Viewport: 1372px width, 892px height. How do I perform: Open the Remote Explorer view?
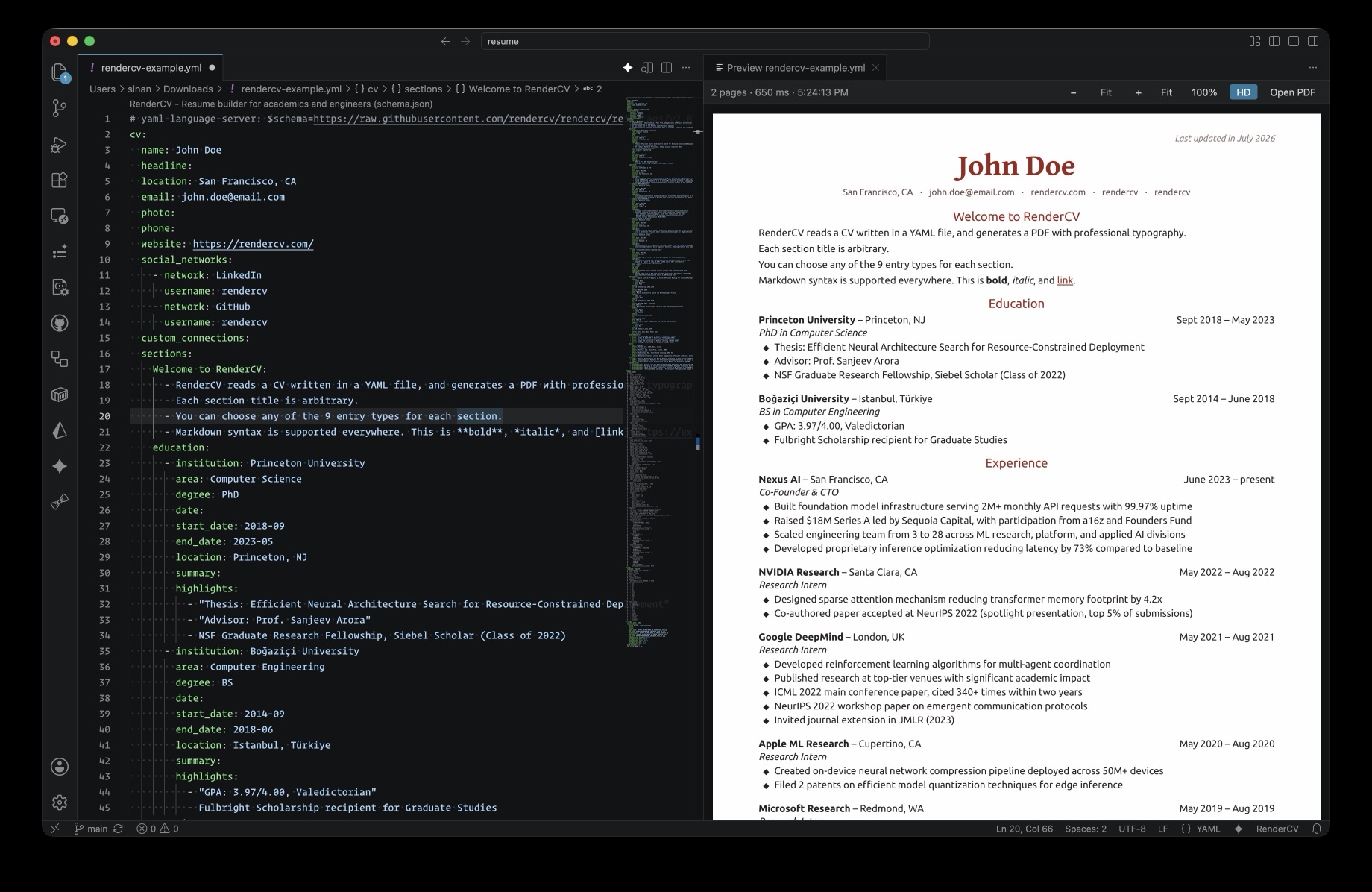(x=60, y=216)
